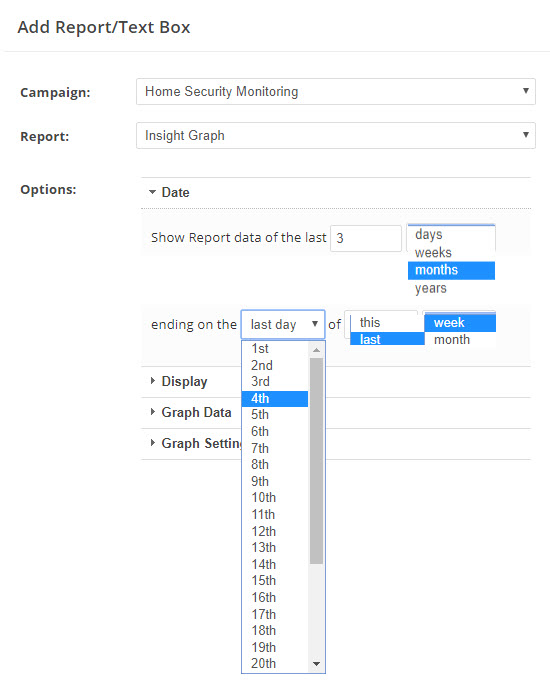This screenshot has width=550, height=682.
Task: Click the day list scrollbar thumb
Action: click(x=317, y=461)
